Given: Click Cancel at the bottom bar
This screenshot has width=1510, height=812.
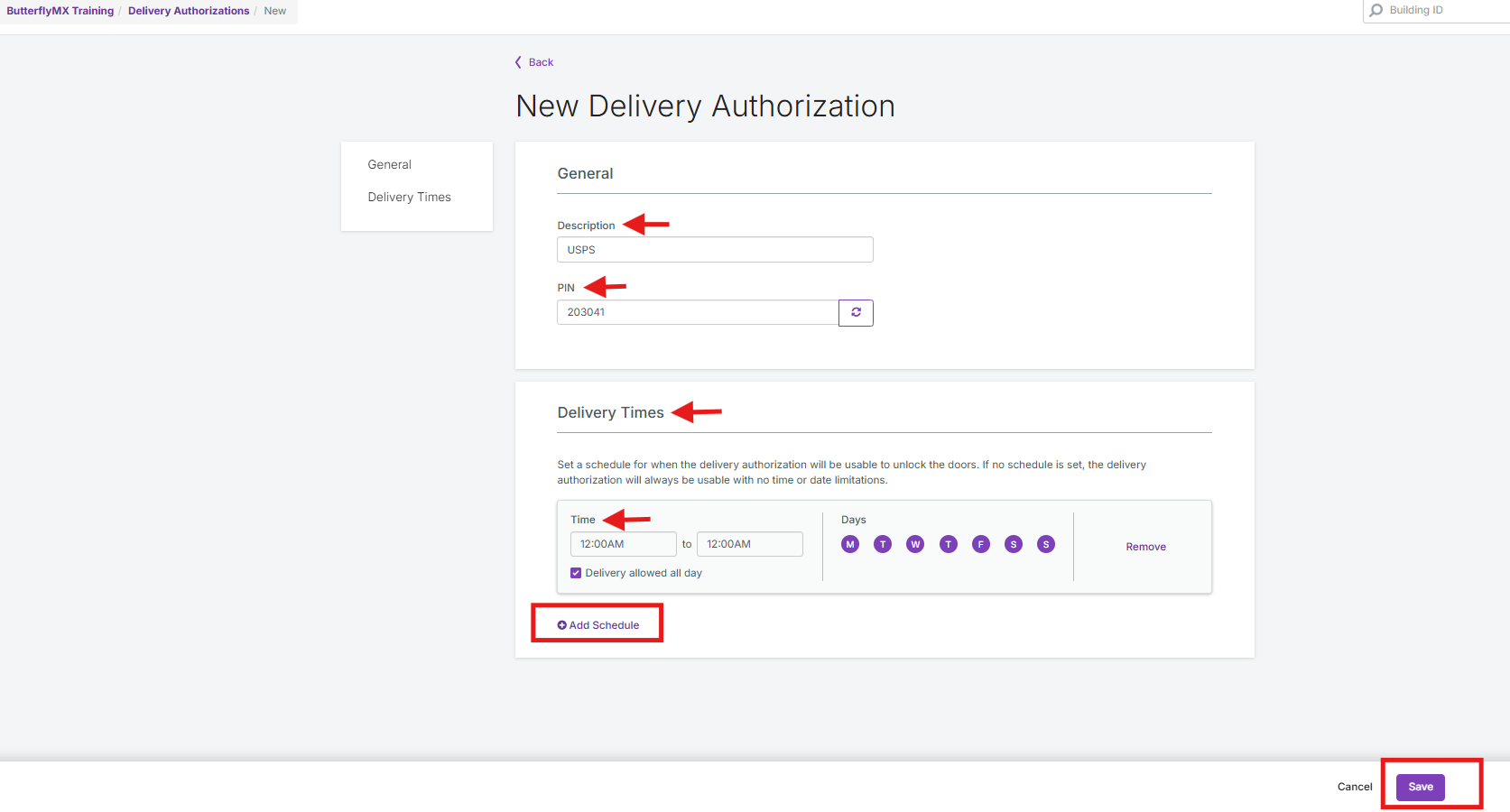Looking at the screenshot, I should point(1354,787).
